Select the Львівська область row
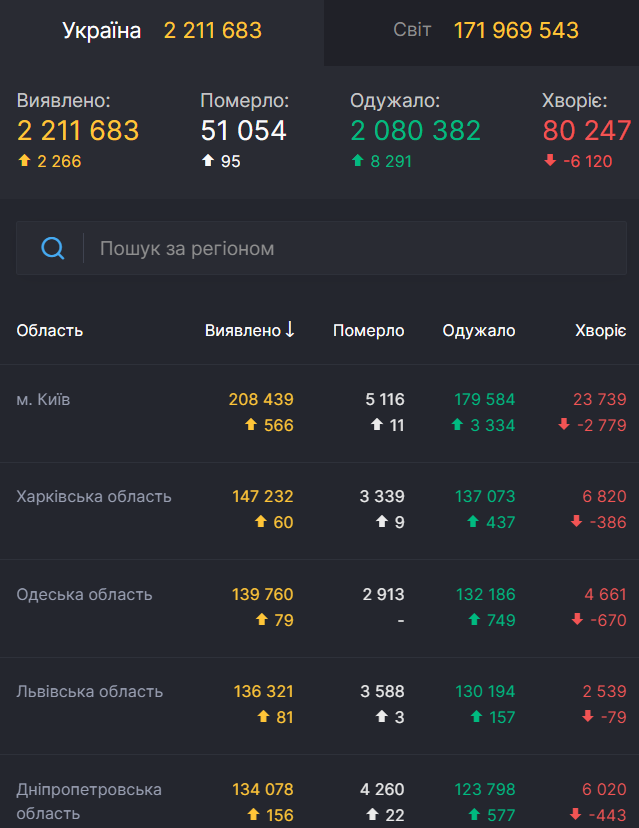 (89, 692)
